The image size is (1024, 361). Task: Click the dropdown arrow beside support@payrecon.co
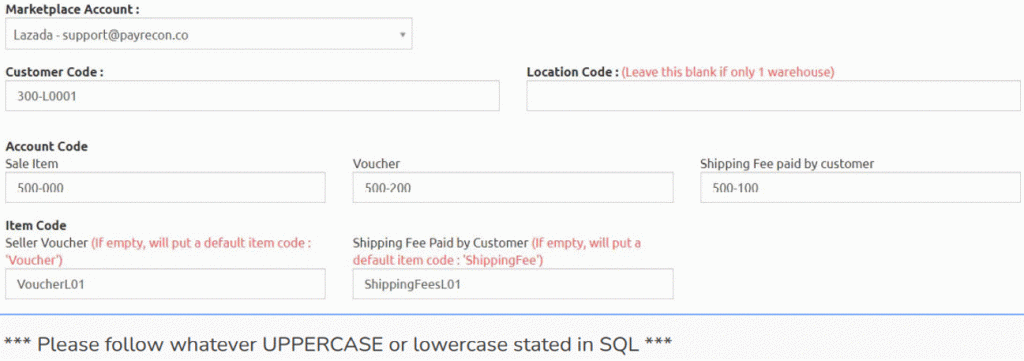tap(402, 35)
